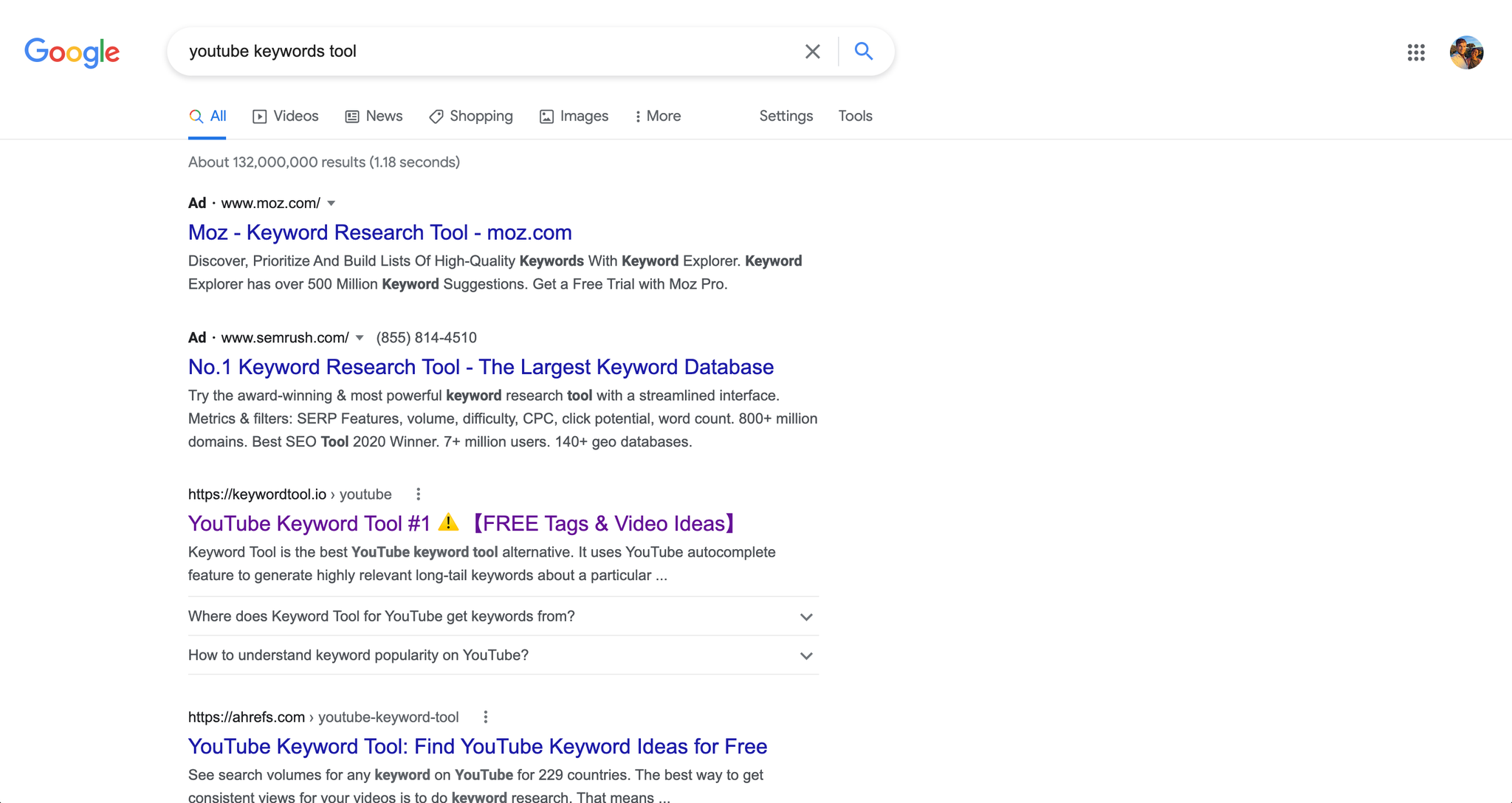The width and height of the screenshot is (1512, 803).
Task: Expand 'How to understand keyword popularity on YouTube?'
Action: [x=504, y=655]
